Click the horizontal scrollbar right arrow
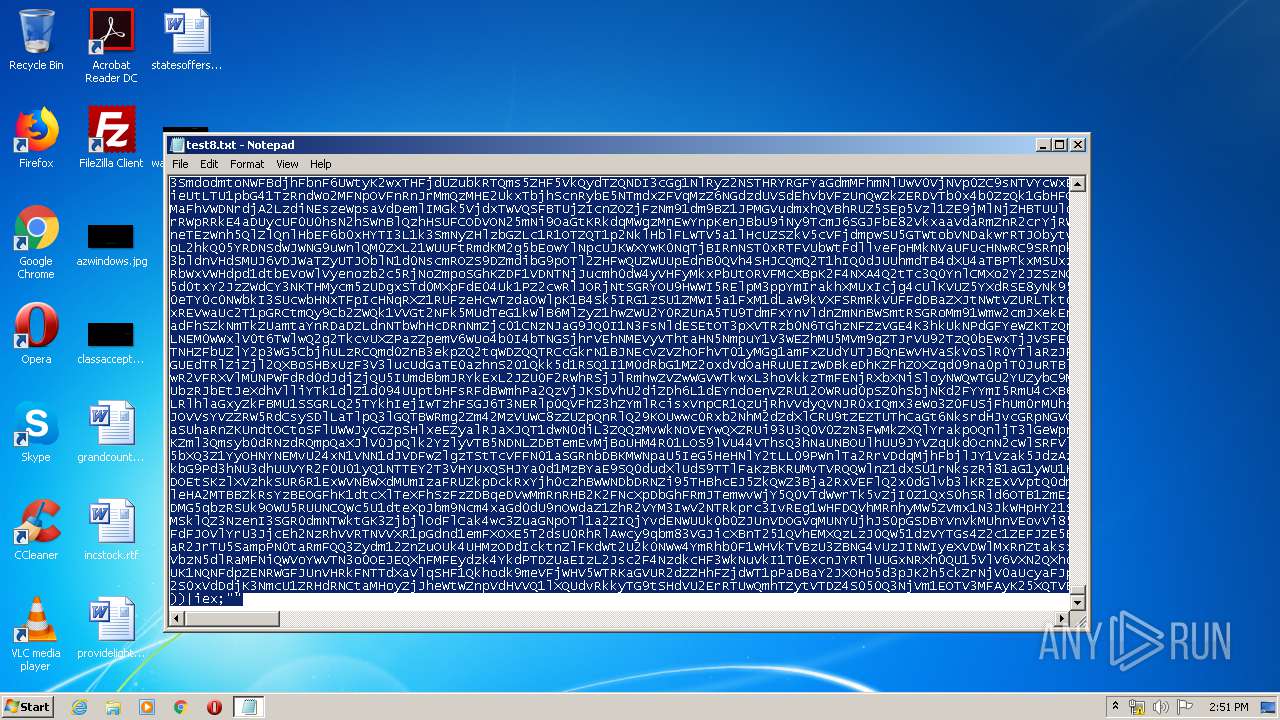 click(1062, 618)
